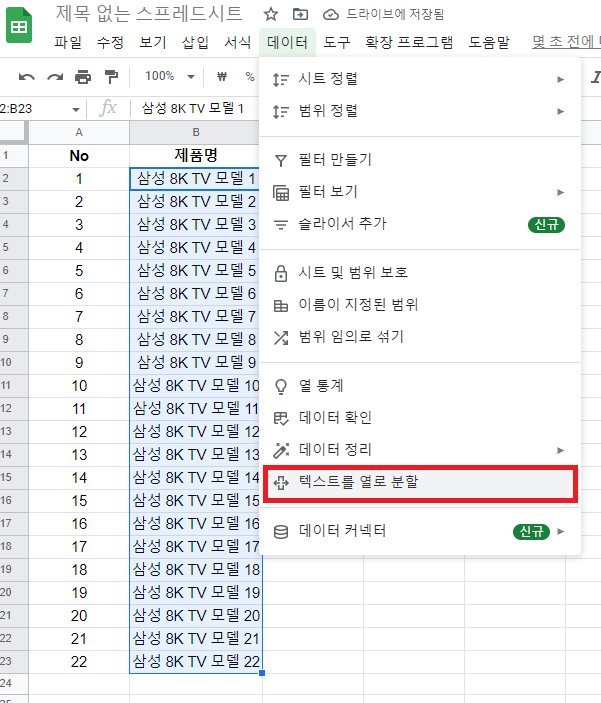Open the 삽입 menu
The height and width of the screenshot is (703, 601).
(x=196, y=43)
